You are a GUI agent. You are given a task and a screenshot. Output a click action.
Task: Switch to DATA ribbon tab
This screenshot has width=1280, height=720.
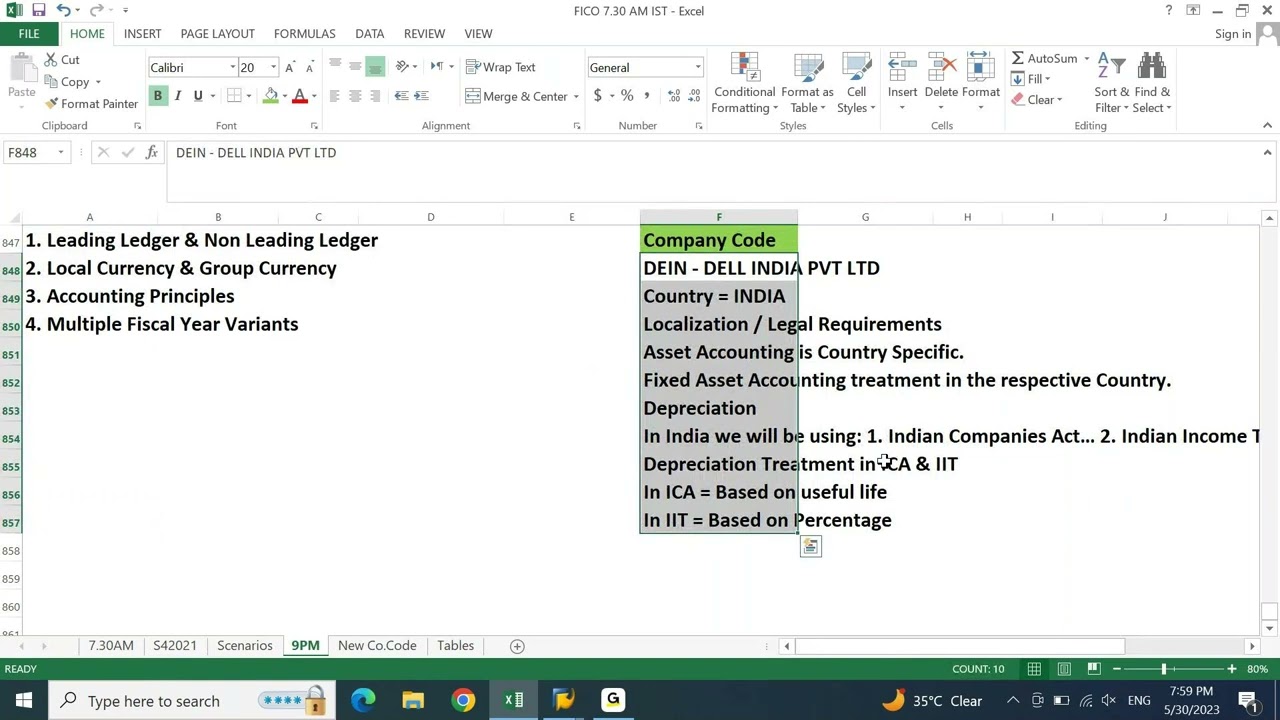click(x=369, y=34)
